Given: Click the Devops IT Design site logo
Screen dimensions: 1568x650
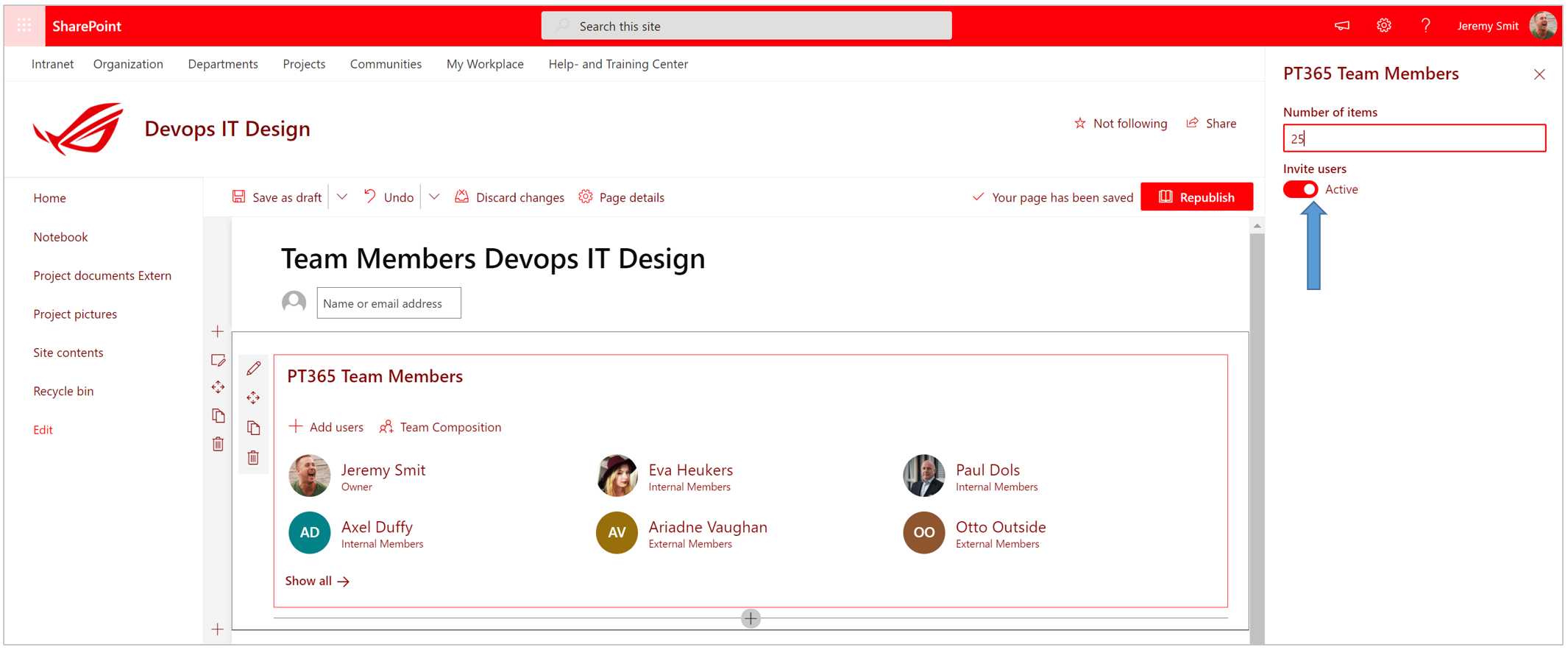Looking at the screenshot, I should point(78,129).
